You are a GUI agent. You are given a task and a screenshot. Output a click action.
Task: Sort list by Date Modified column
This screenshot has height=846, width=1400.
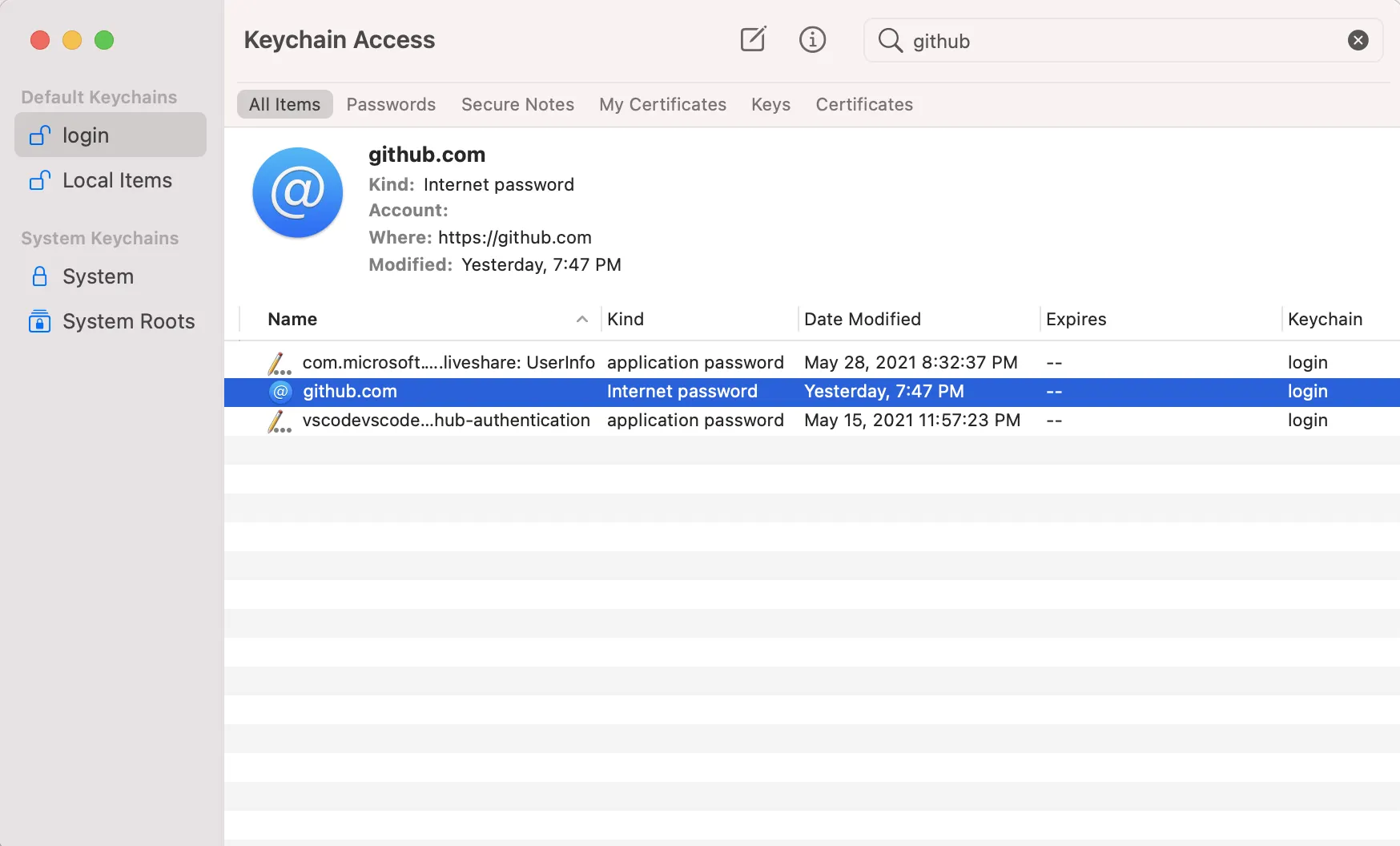(862, 319)
